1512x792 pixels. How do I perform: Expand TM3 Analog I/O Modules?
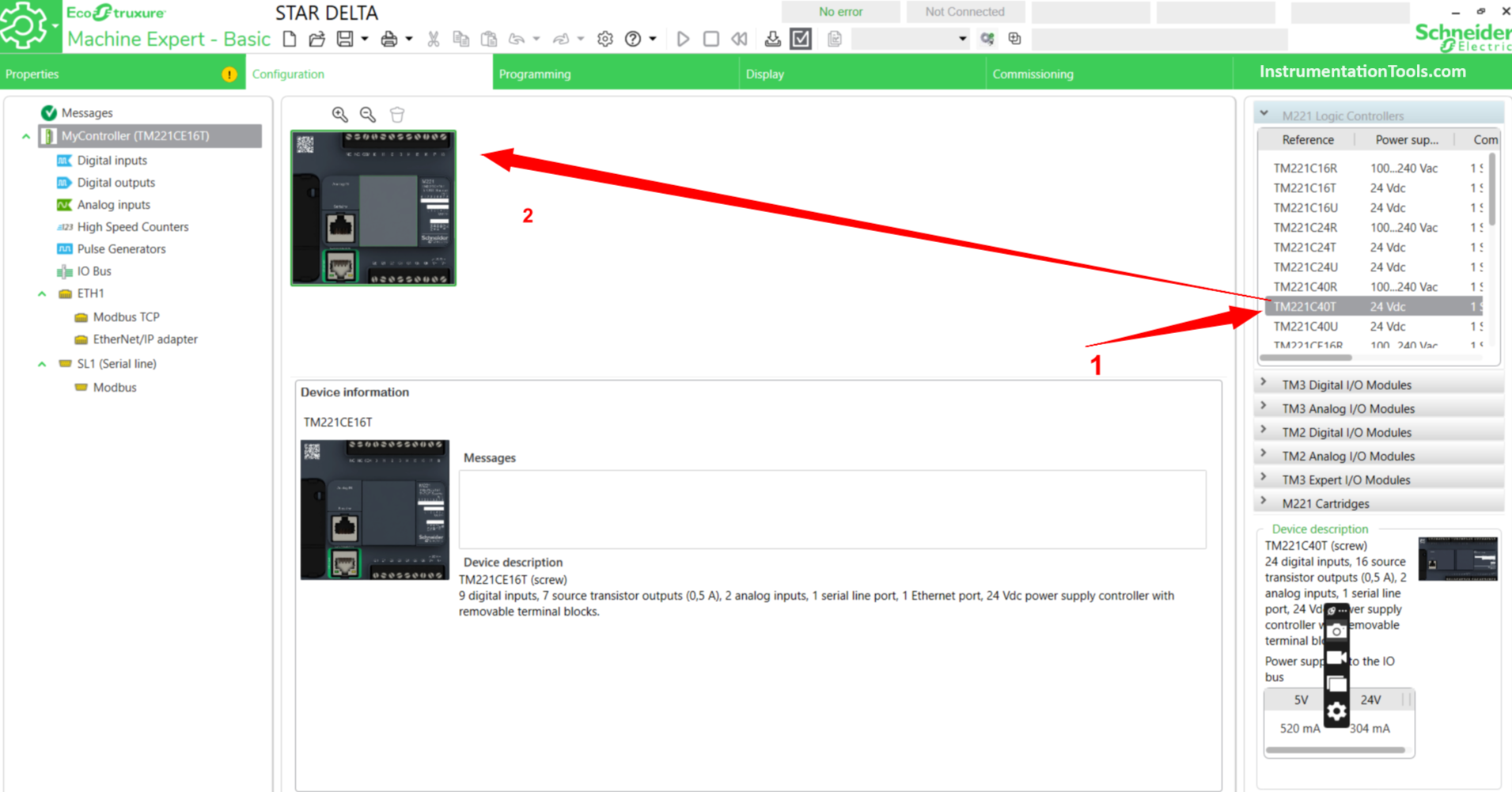(x=1379, y=408)
